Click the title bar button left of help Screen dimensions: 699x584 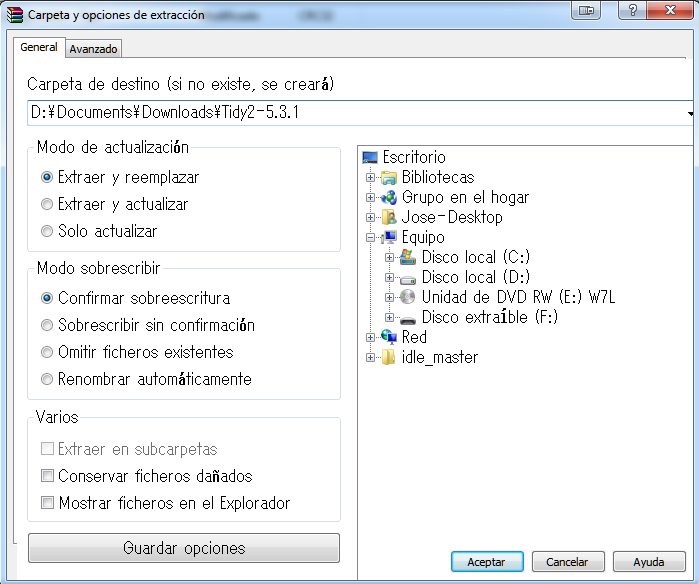pyautogui.click(x=586, y=10)
